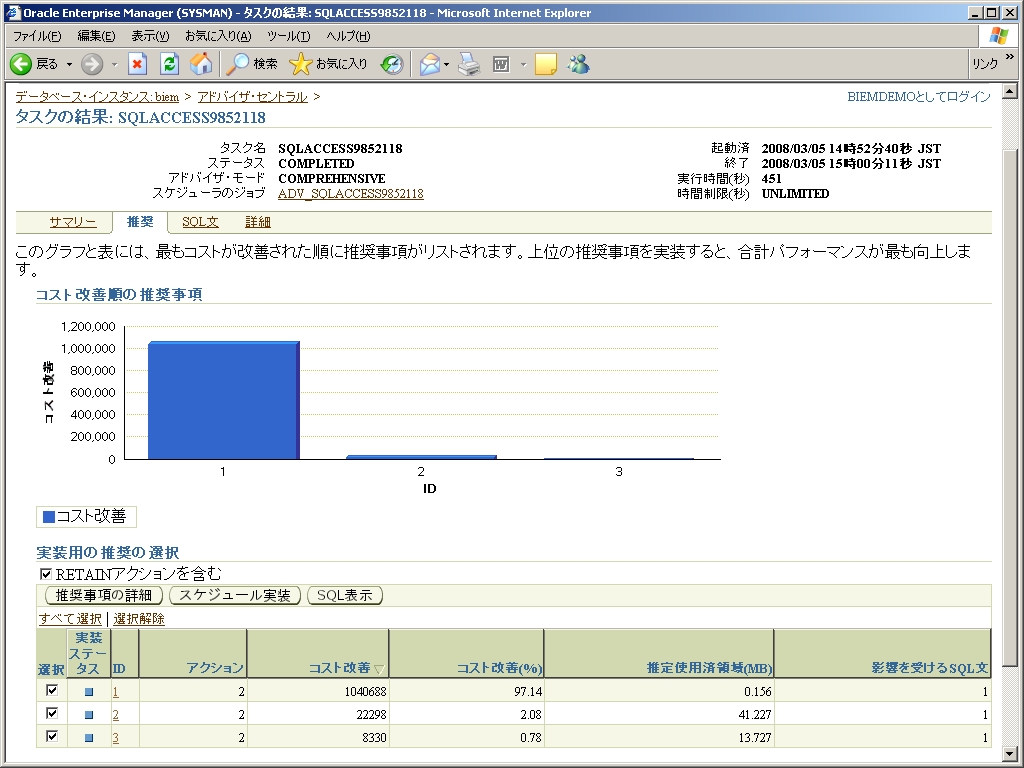Click the IE window title bar icon
Viewport: 1024px width, 768px height.
[x=13, y=12]
